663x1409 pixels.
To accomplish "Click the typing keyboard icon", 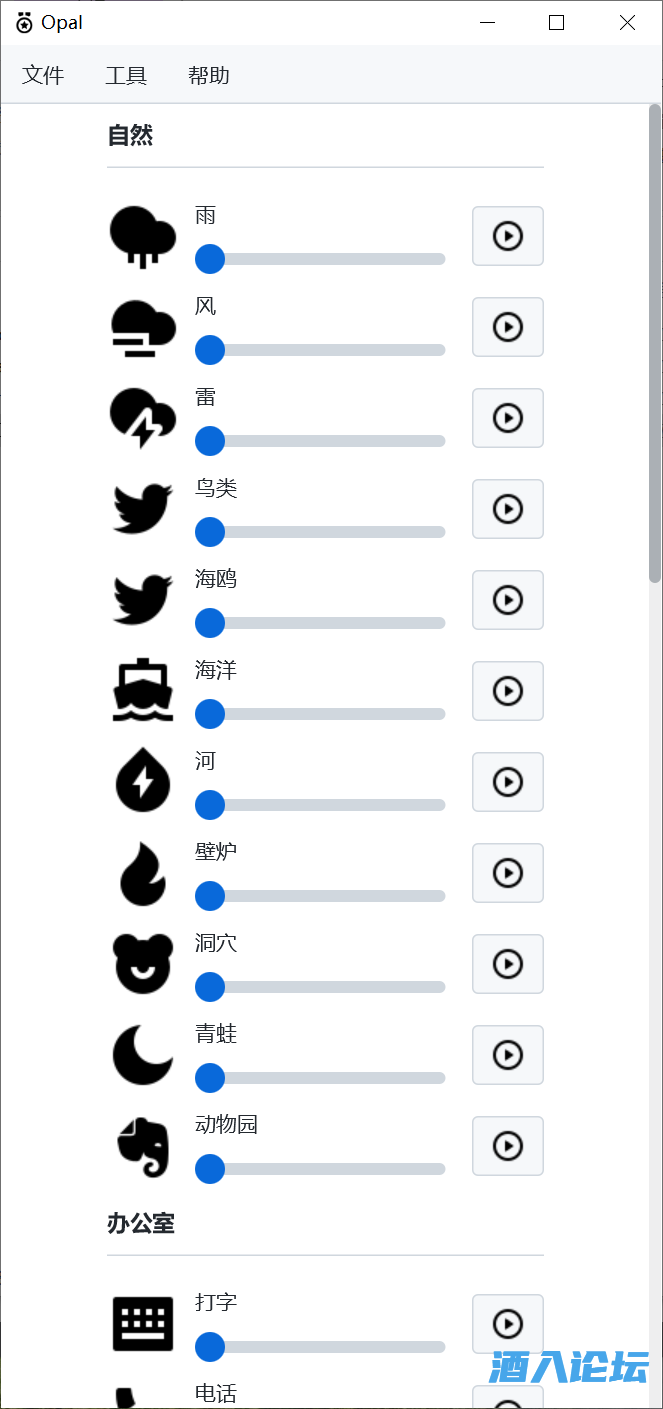I will (142, 1324).
